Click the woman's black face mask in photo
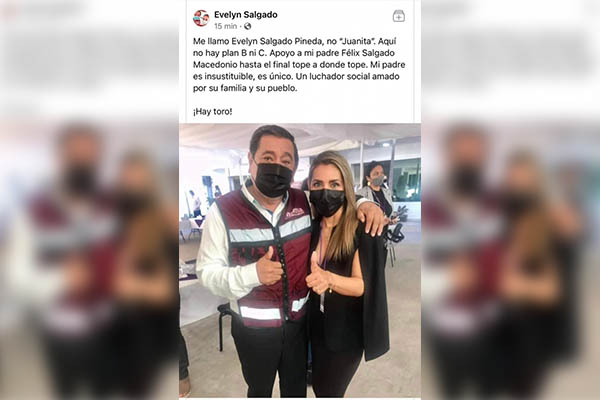This screenshot has height=400, width=600. 327,202
